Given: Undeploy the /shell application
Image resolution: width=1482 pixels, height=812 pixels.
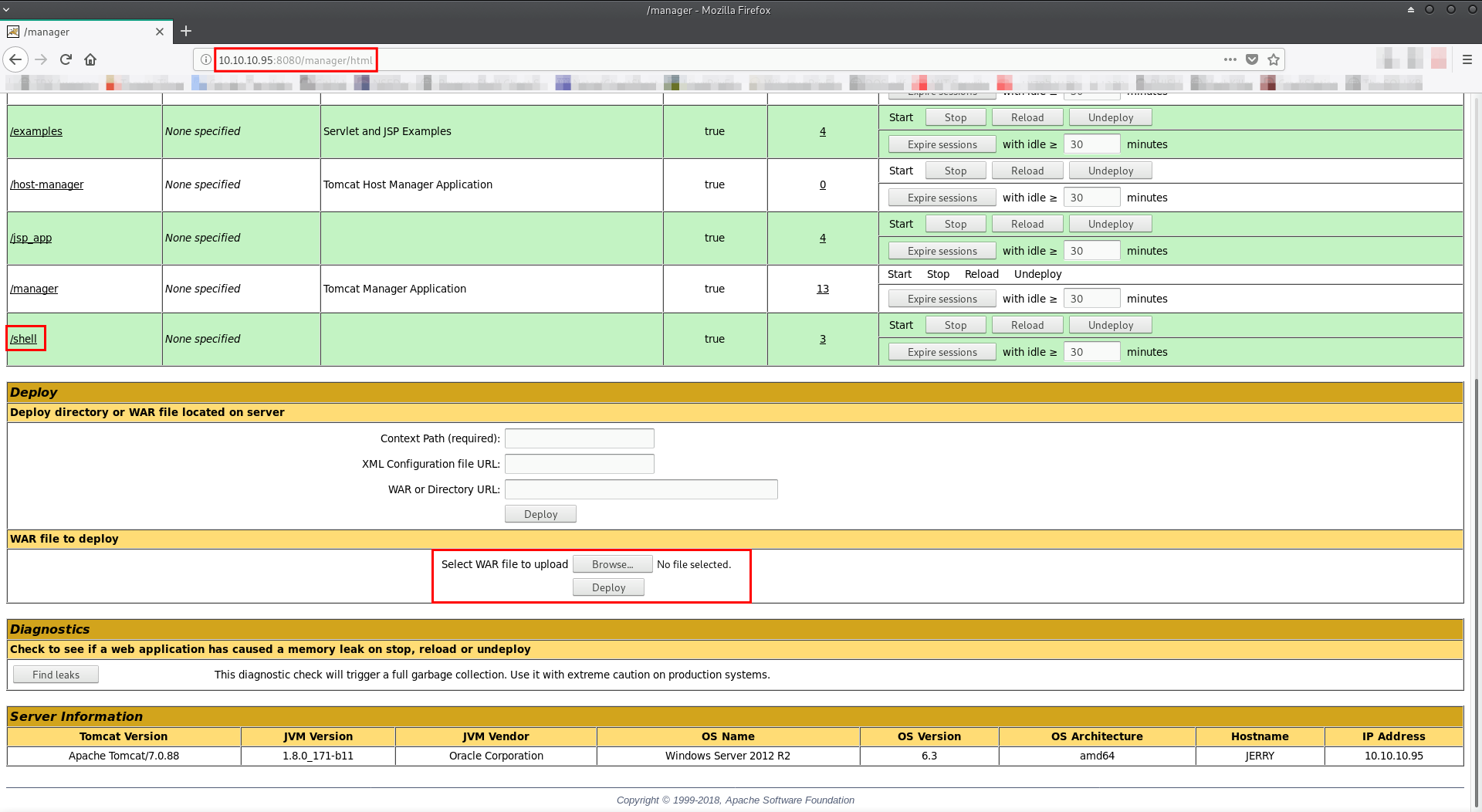Looking at the screenshot, I should [x=1111, y=325].
